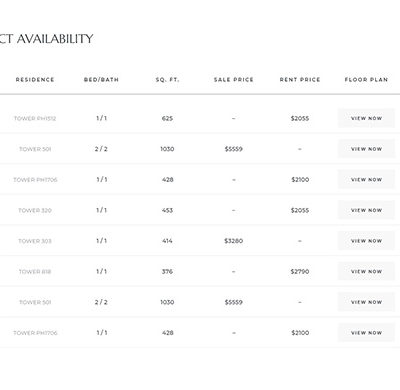
Task: Click the Floor Plan column header
Action: [366, 80]
